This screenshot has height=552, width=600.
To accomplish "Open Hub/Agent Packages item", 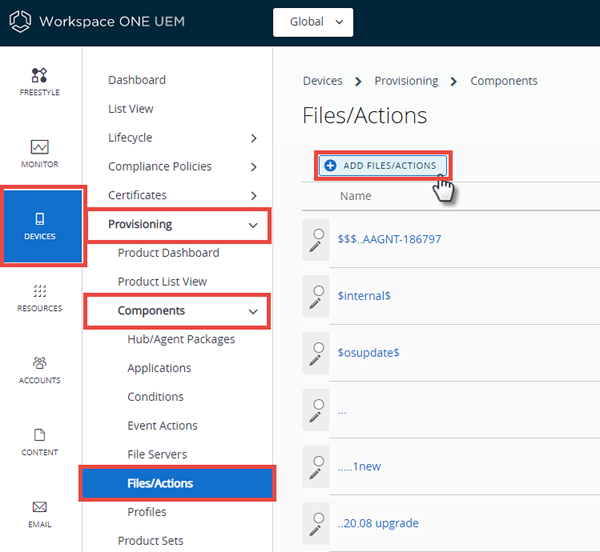I will coord(181,339).
